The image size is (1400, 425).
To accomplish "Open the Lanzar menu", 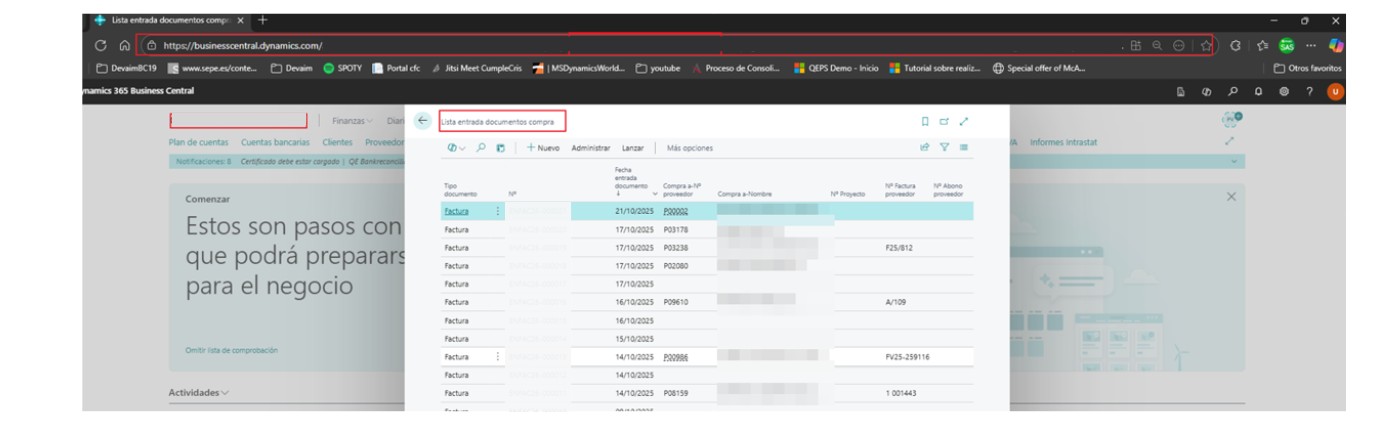I will click(x=633, y=148).
